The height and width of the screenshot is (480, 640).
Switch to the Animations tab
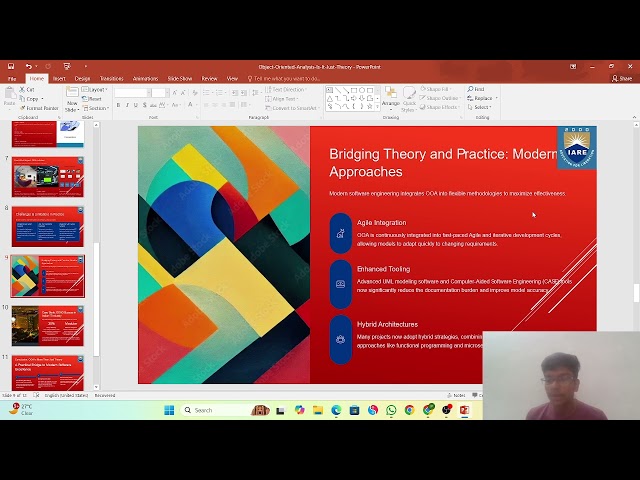(x=145, y=78)
